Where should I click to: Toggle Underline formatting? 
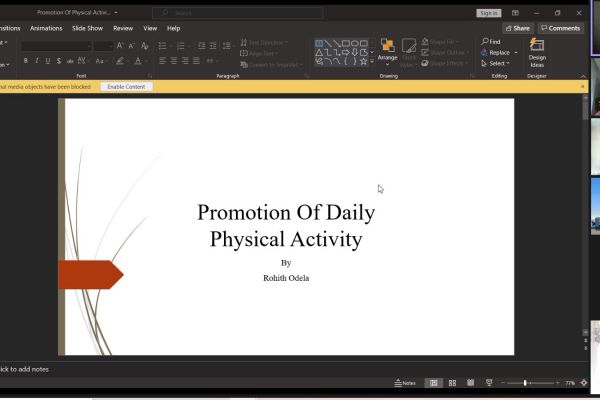47,60
